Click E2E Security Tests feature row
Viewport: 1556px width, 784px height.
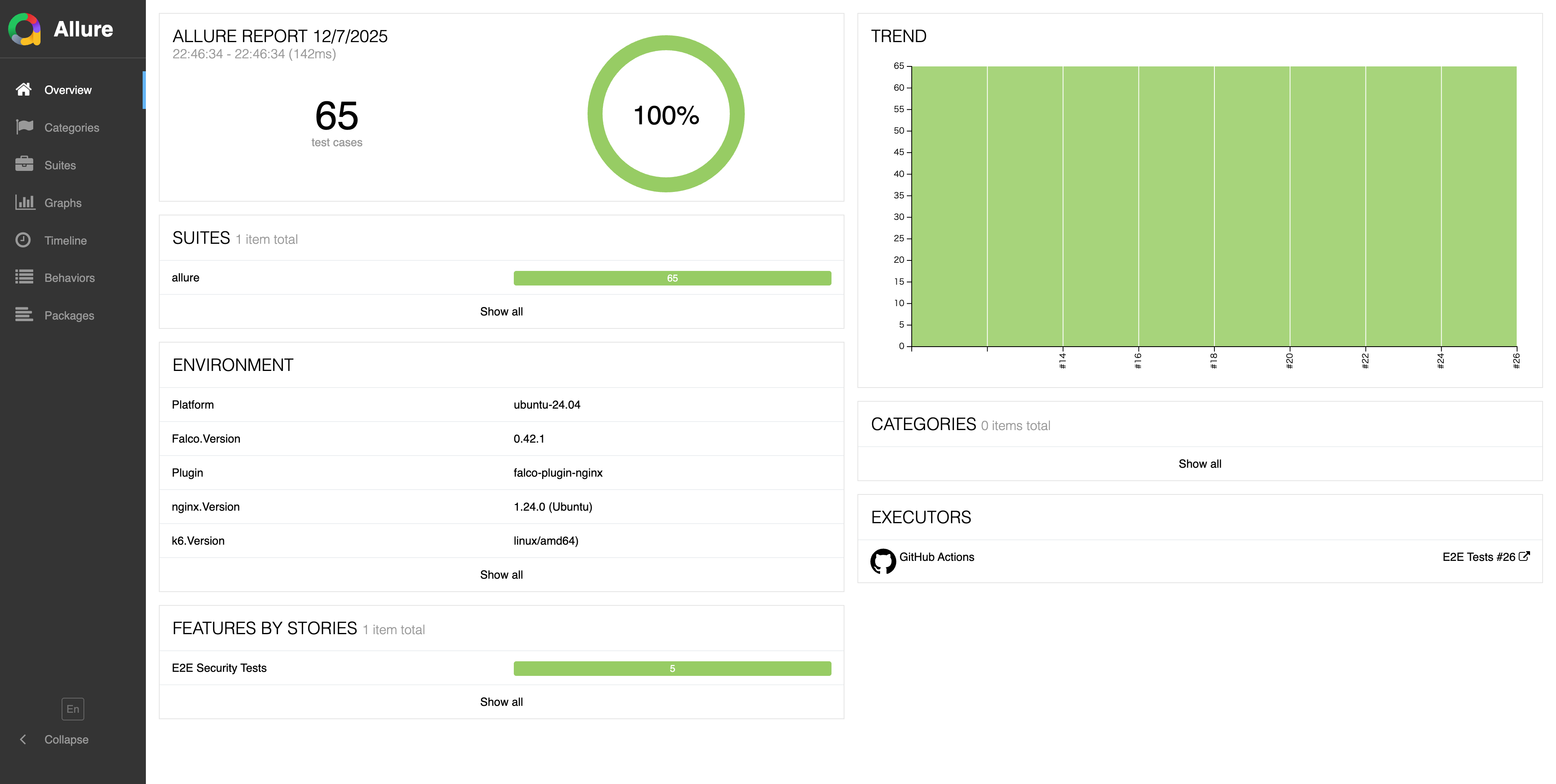(219, 667)
